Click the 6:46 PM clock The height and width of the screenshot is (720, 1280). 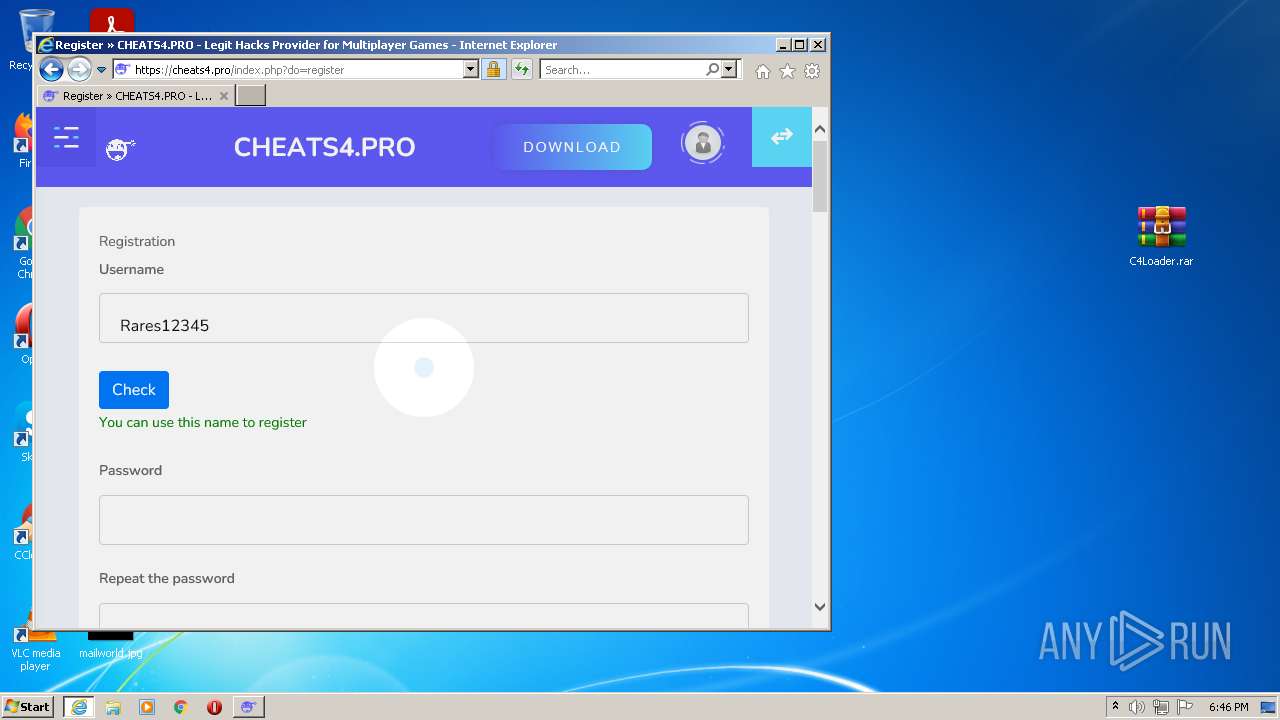[x=1228, y=707]
